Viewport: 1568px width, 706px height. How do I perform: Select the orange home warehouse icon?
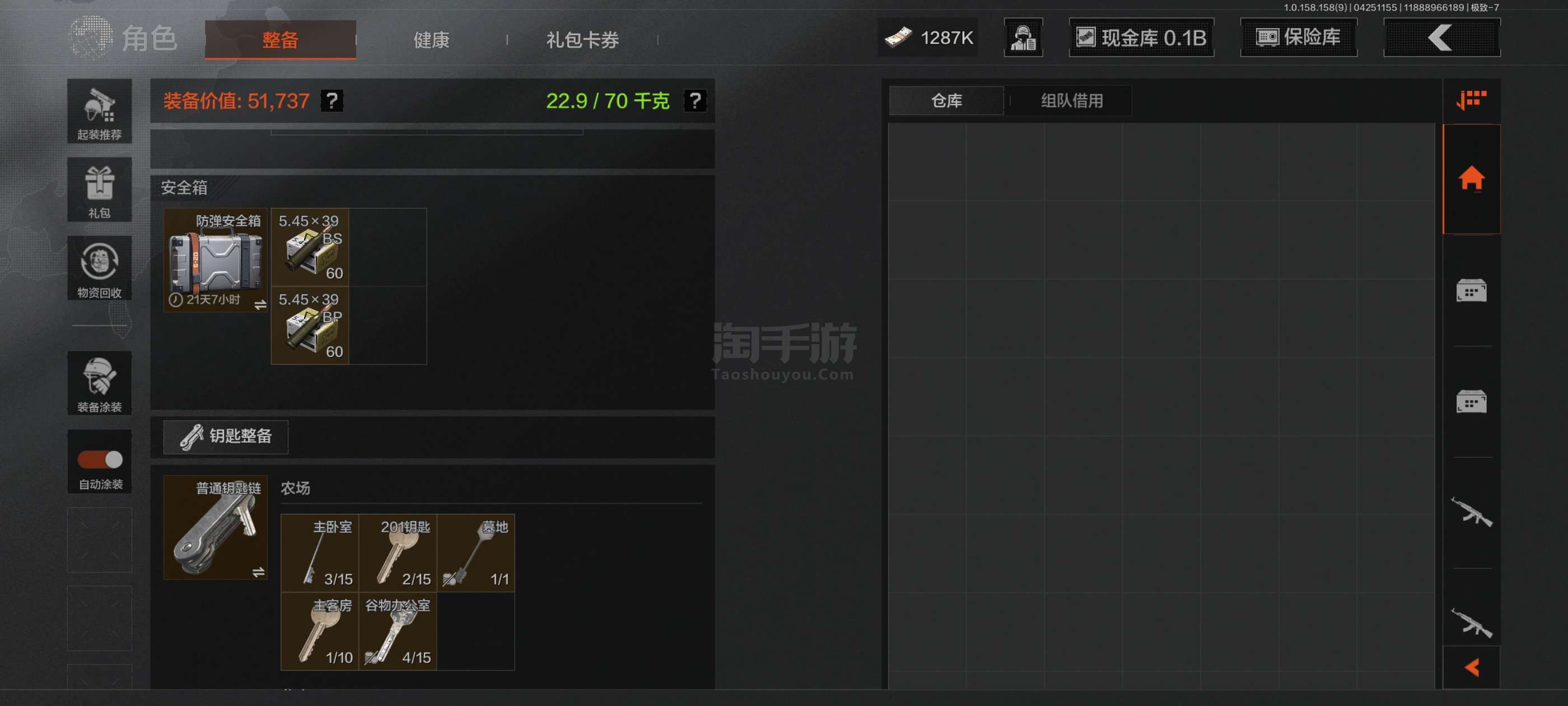coord(1471,179)
